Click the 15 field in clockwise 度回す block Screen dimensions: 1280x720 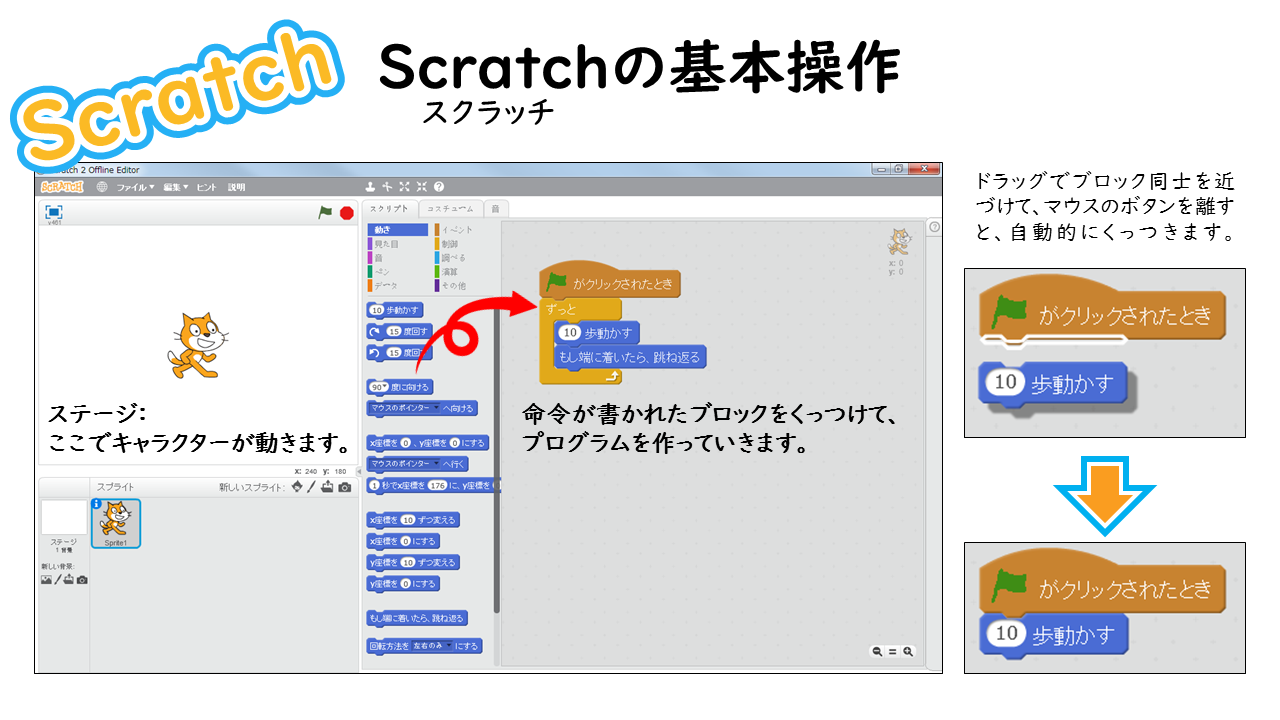[393, 331]
